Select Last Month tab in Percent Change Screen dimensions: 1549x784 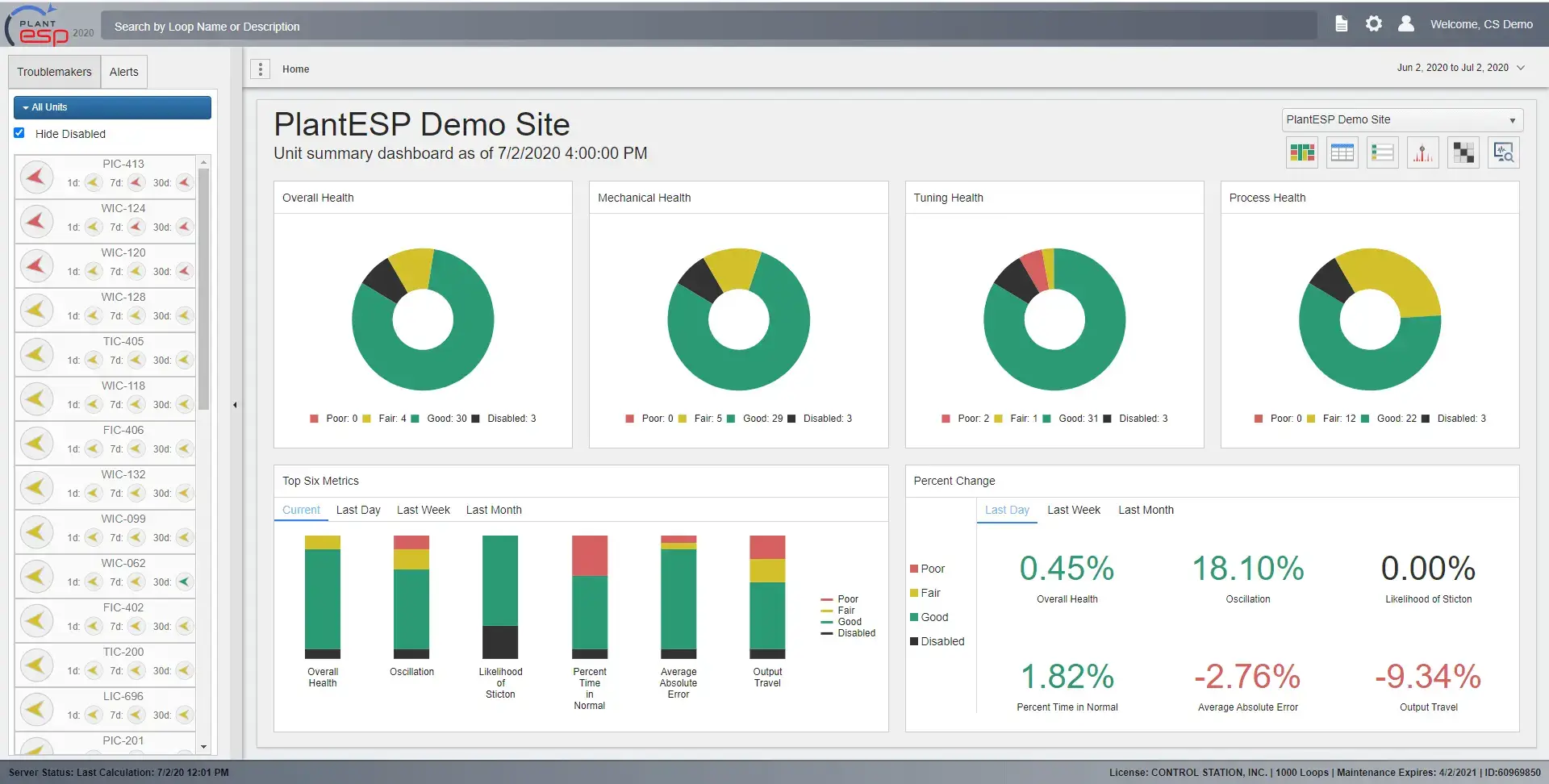pyautogui.click(x=1145, y=510)
